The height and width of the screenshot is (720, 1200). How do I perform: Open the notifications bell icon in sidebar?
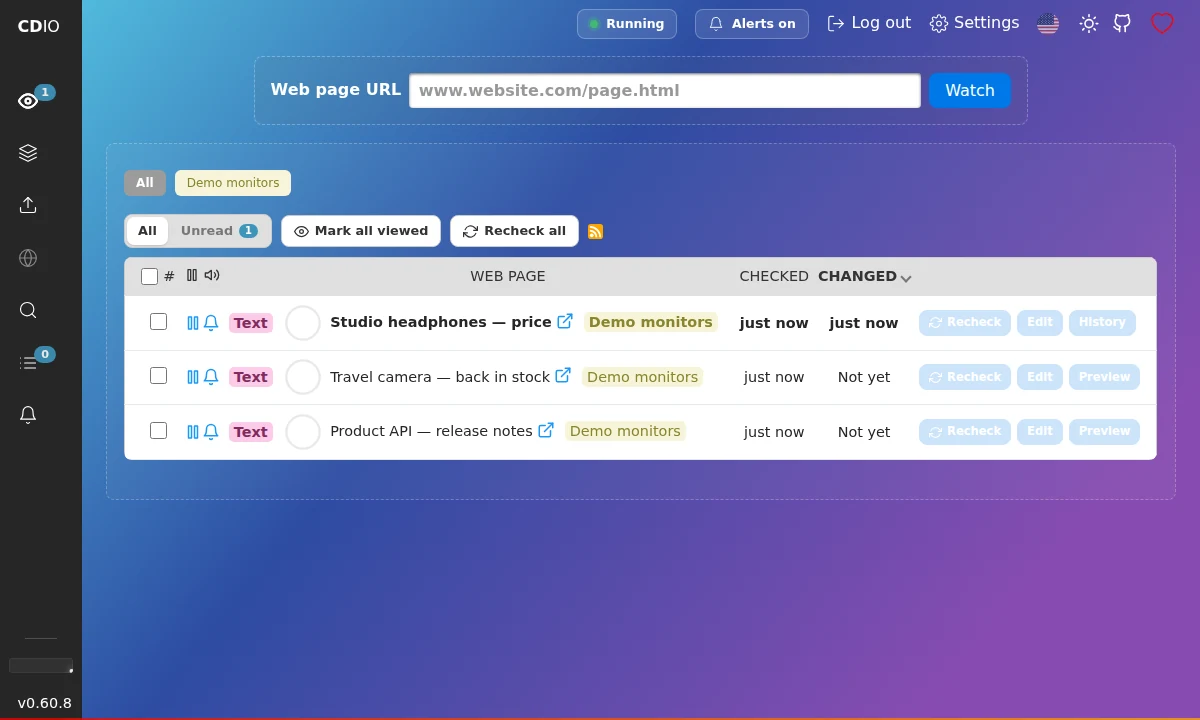point(28,414)
